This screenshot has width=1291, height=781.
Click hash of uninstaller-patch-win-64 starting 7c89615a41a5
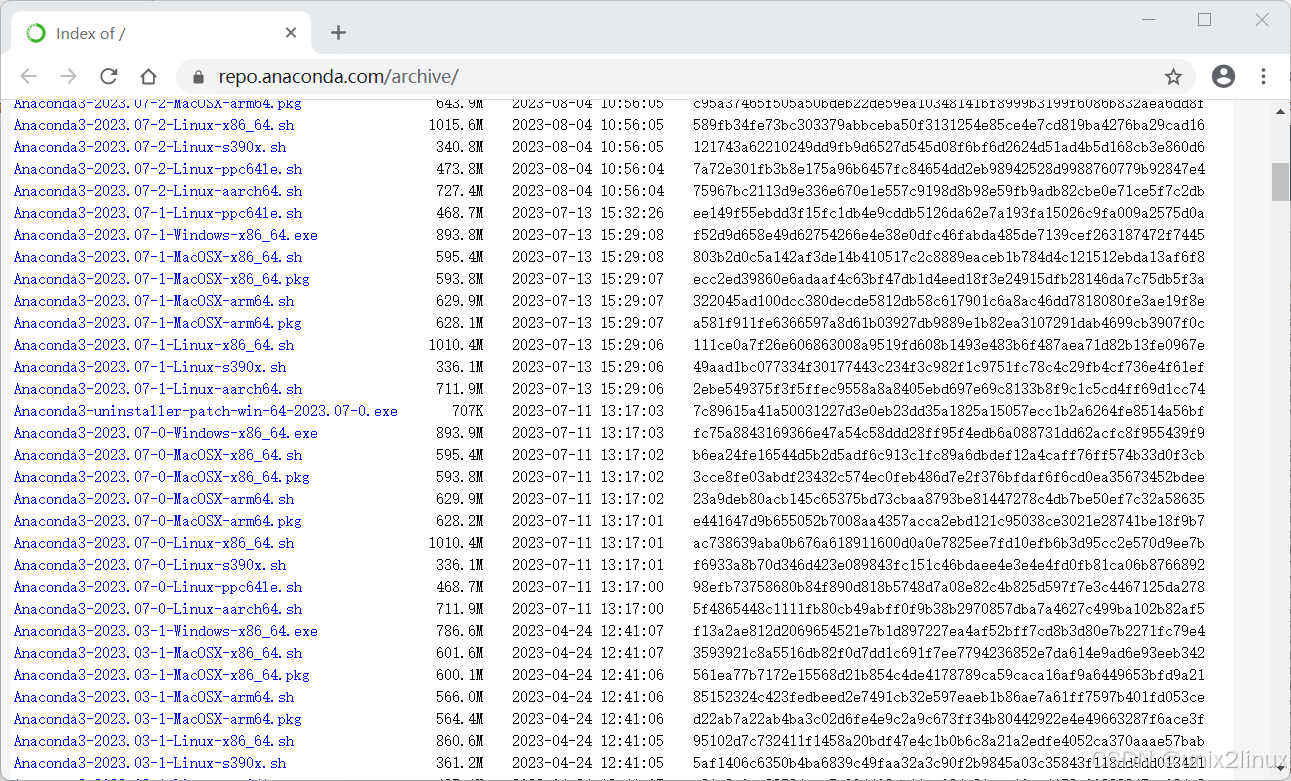point(949,411)
